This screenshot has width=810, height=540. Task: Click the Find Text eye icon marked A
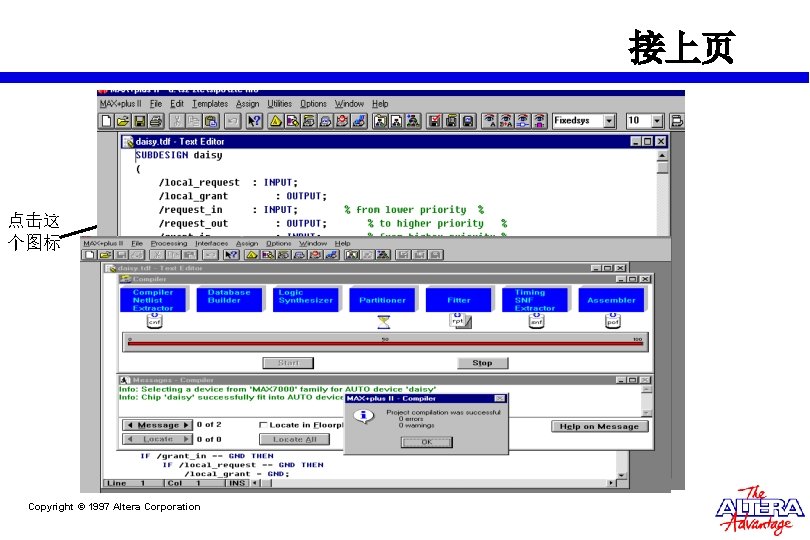click(x=489, y=121)
